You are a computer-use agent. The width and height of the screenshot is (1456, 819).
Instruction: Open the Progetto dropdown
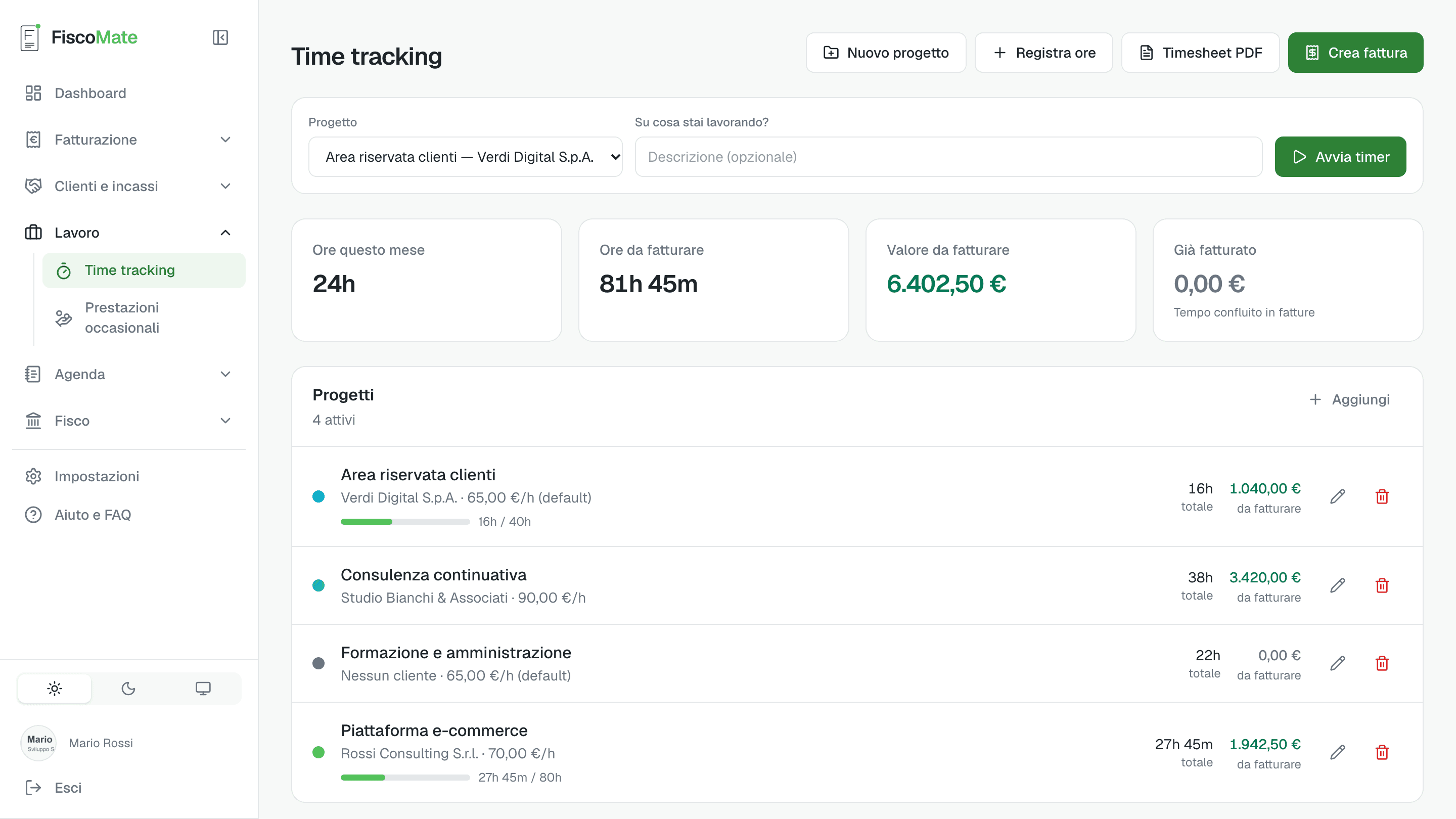465,157
